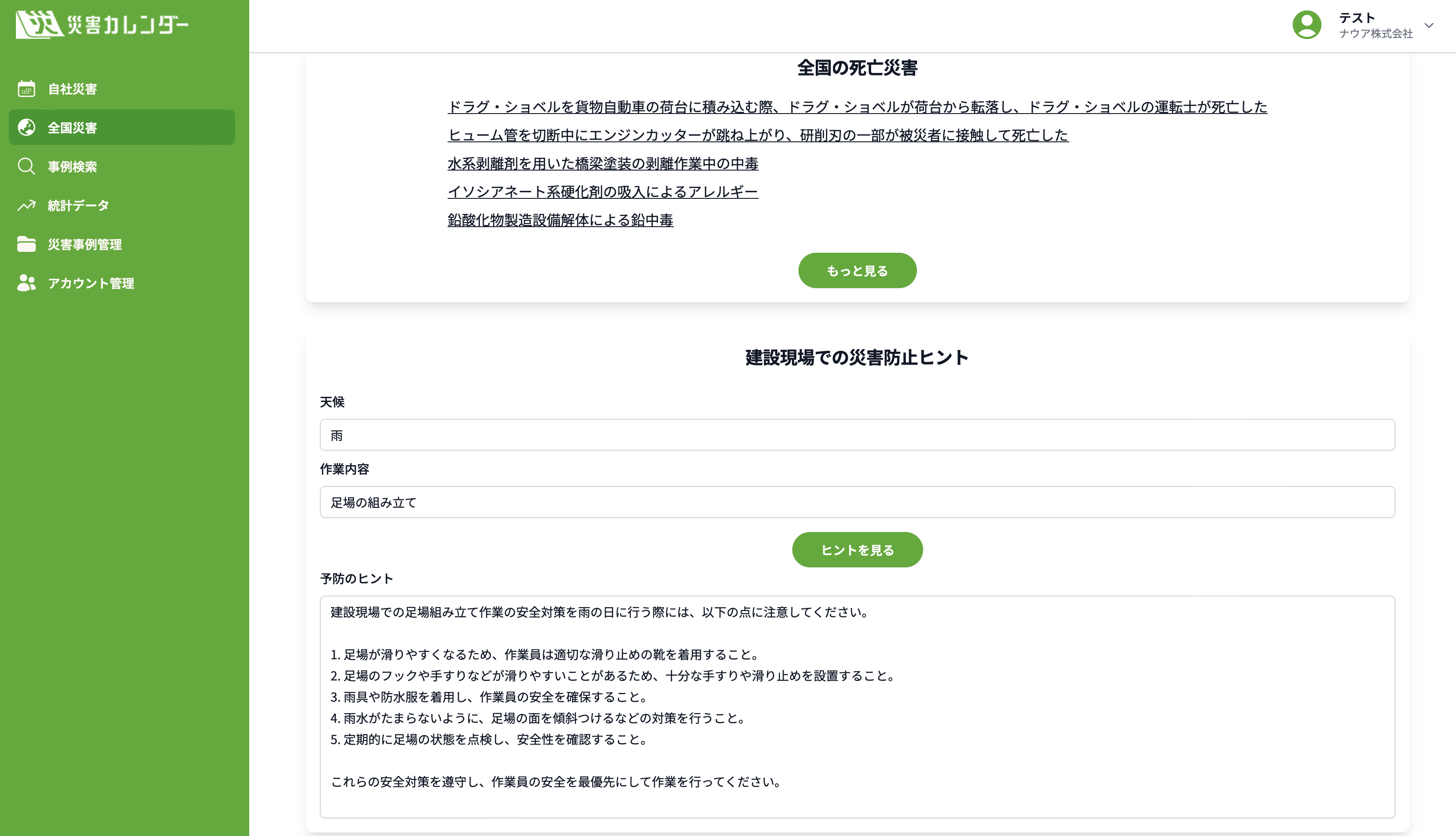
Task: Open 災害事例管理 in the sidebar
Action: tap(122, 244)
